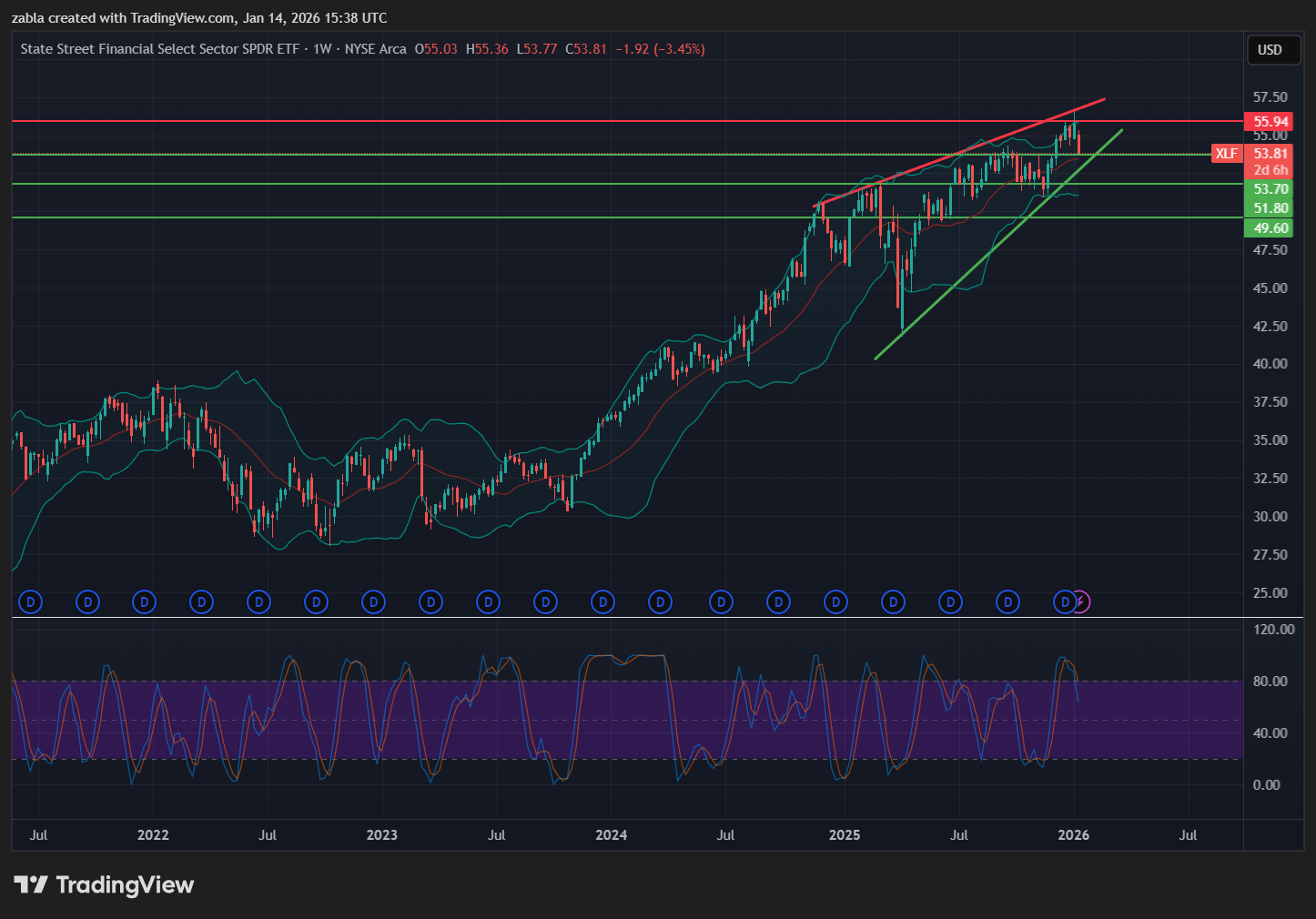This screenshot has height=919, width=1316.
Task: Click the 2023 label on the time axis
Action: 381,835
